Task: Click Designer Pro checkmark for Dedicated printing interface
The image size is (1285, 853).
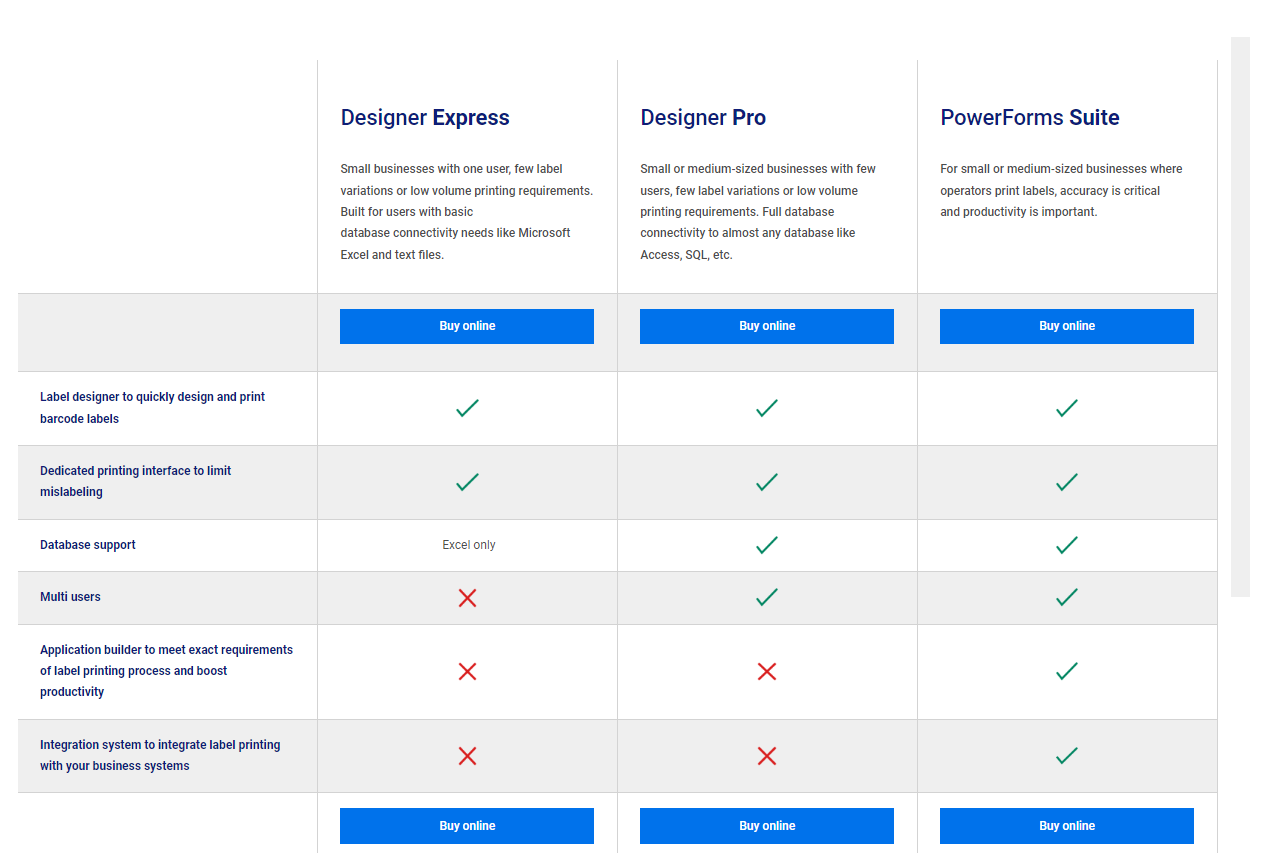Action: coord(767,482)
